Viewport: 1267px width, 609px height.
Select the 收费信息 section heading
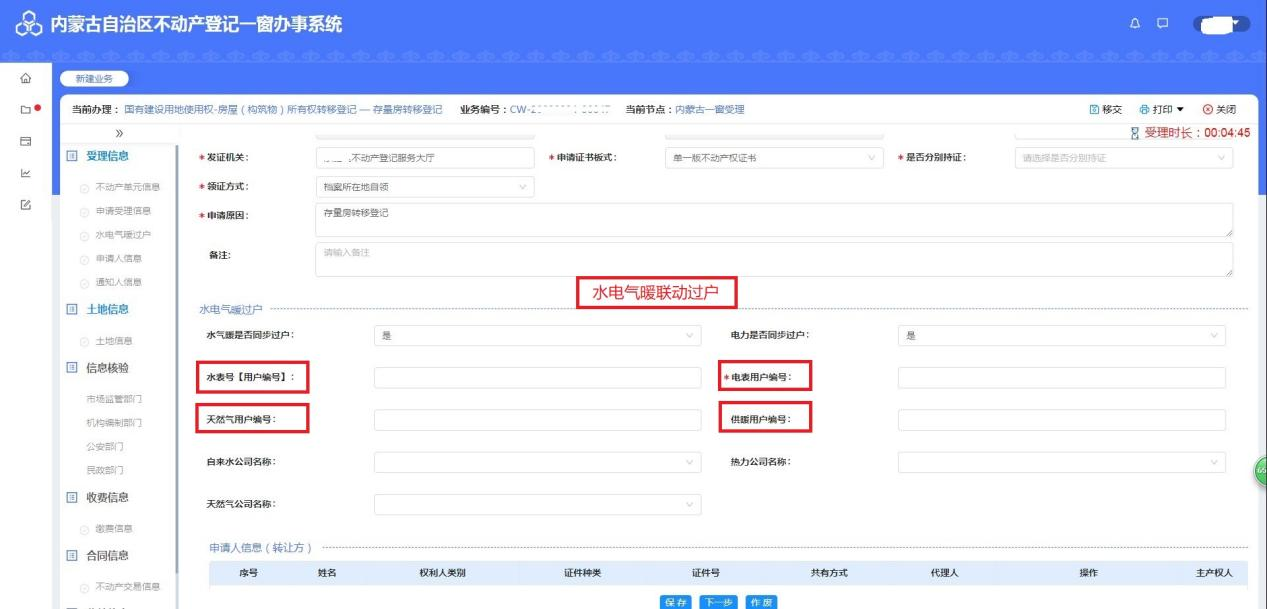point(107,498)
